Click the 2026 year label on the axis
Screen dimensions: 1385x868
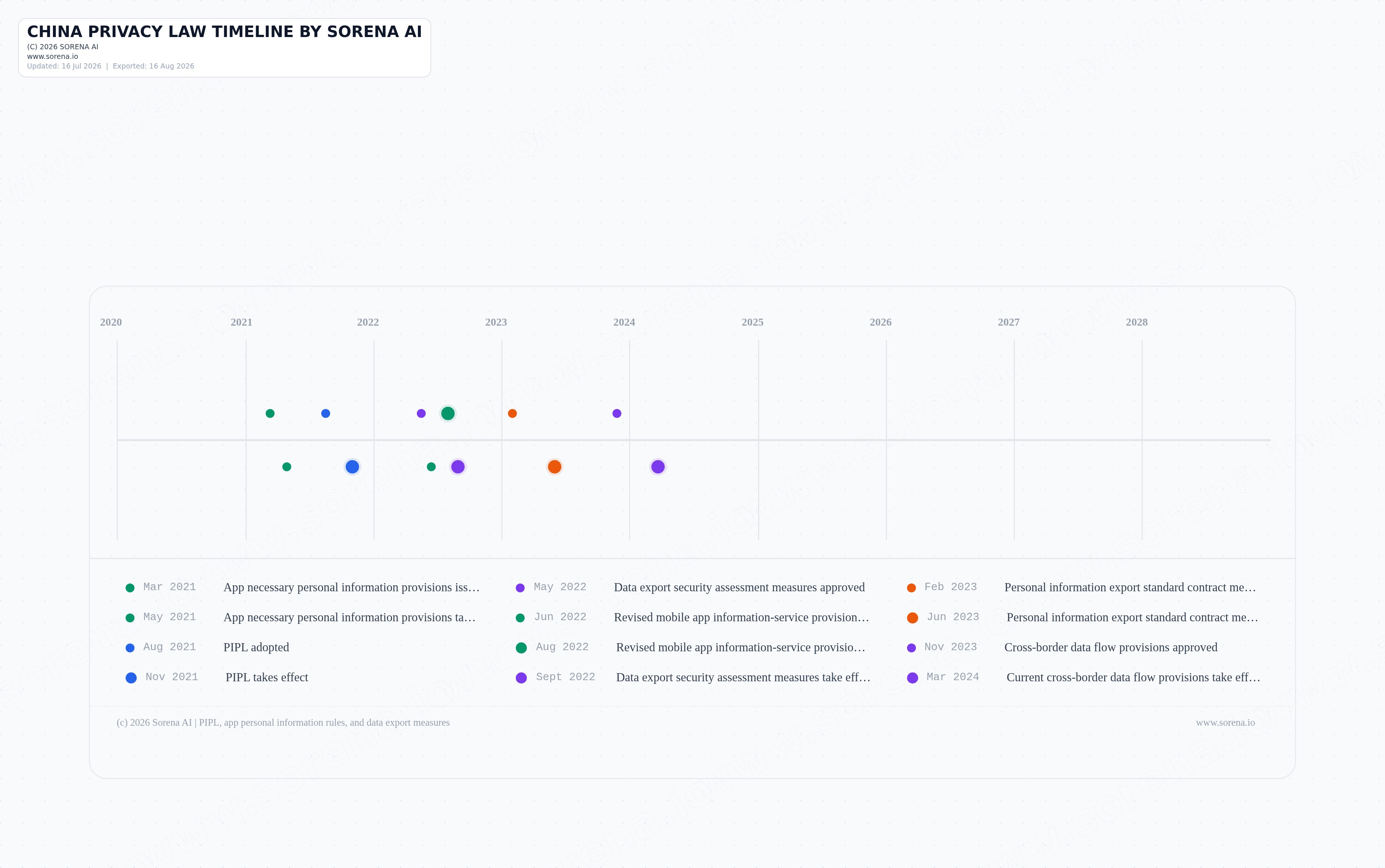(880, 322)
